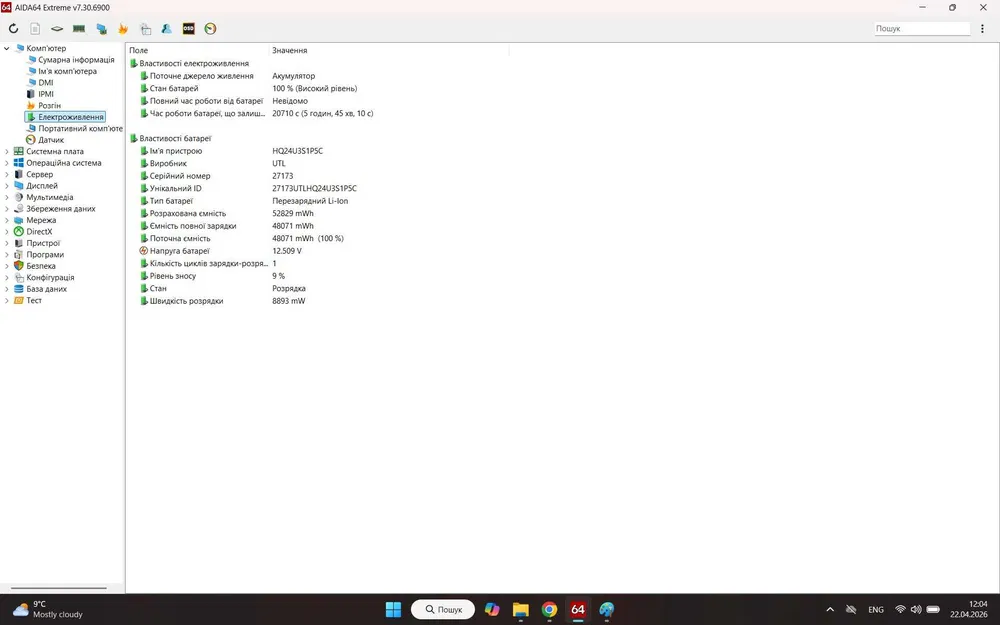Viewport: 1000px width, 625px height.
Task: Open the sensor gauge toolbar icon
Action: pyautogui.click(x=210, y=29)
